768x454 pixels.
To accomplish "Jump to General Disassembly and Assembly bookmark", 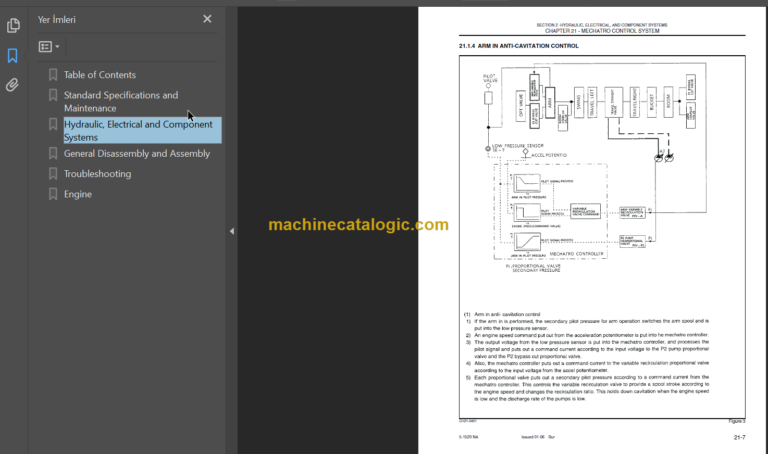I will [137, 154].
